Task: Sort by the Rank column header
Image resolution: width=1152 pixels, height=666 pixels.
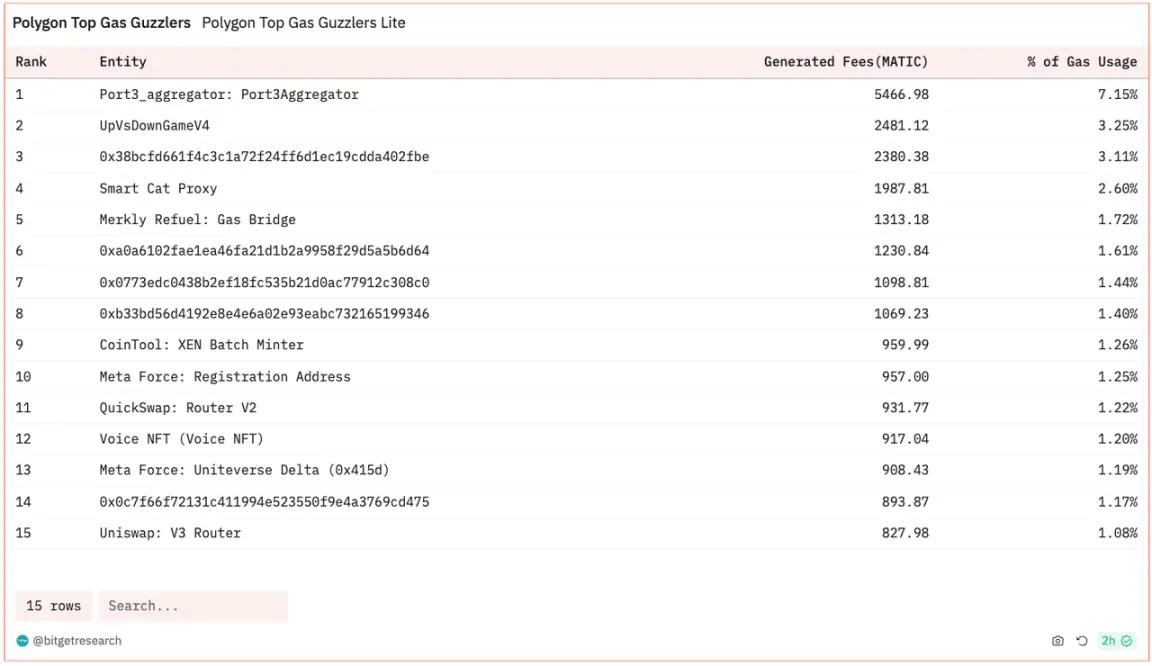Action: coord(31,62)
